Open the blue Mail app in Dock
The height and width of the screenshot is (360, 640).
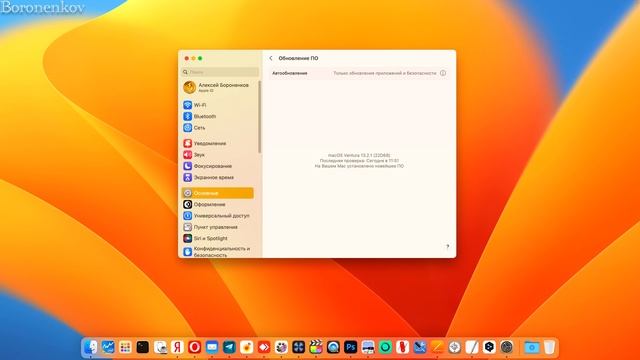pyautogui.click(x=212, y=347)
